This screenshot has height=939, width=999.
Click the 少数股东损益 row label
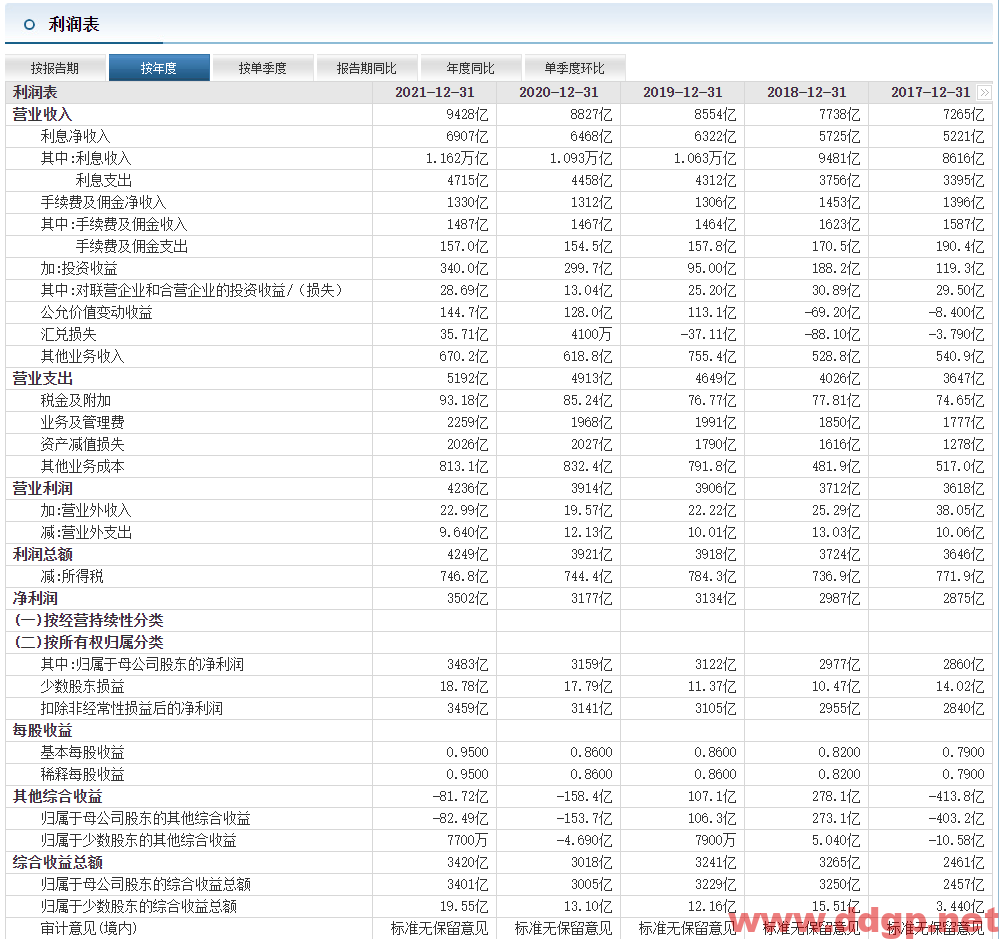tap(82, 687)
